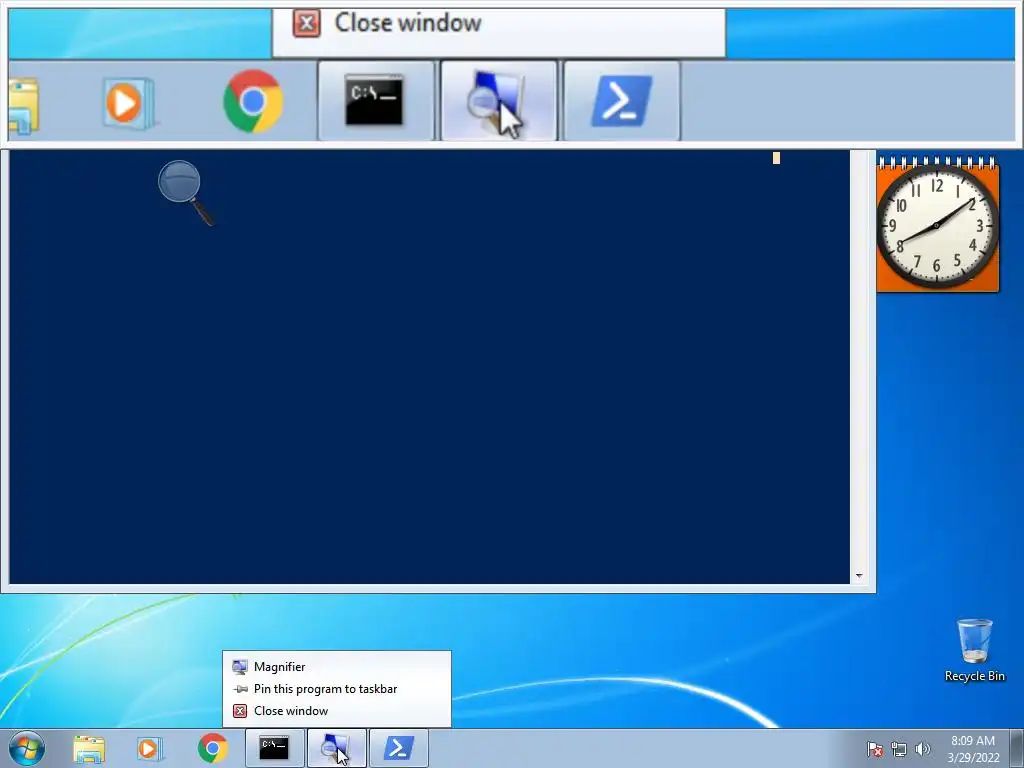Screen dimensions: 1024x768
Task: Click the floating magnifying glass icon
Action: [186, 193]
